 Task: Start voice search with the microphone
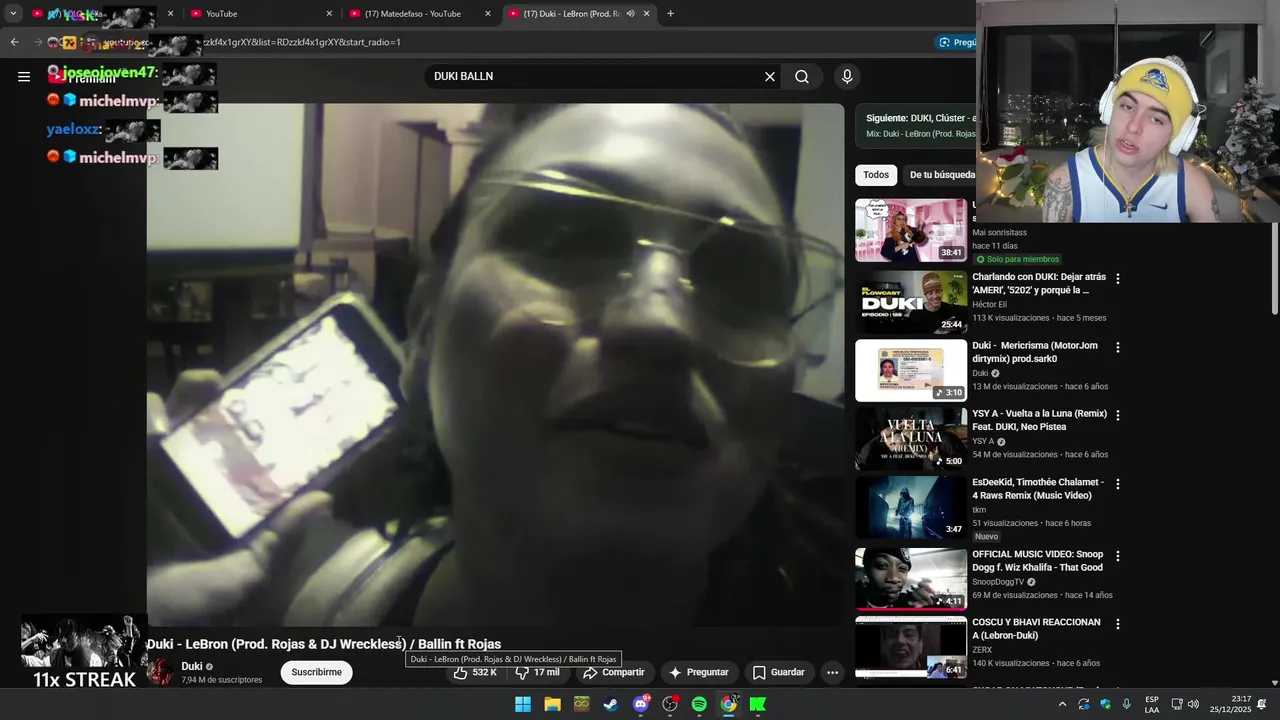point(847,76)
